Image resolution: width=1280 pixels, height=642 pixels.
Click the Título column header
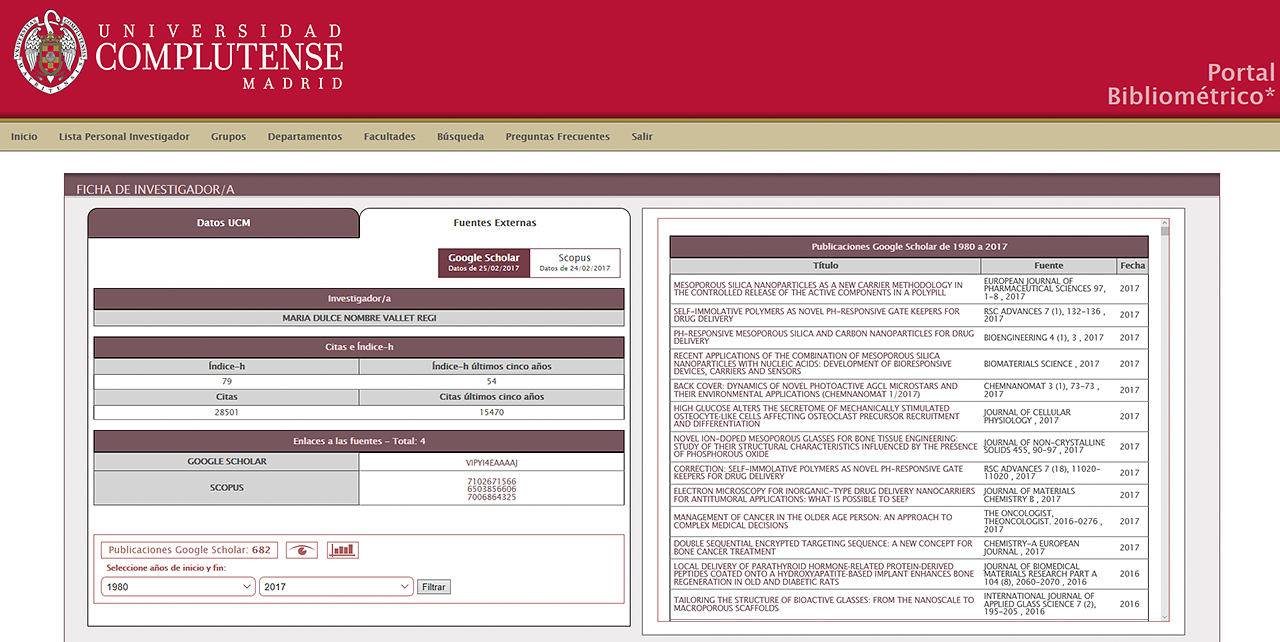click(x=826, y=266)
